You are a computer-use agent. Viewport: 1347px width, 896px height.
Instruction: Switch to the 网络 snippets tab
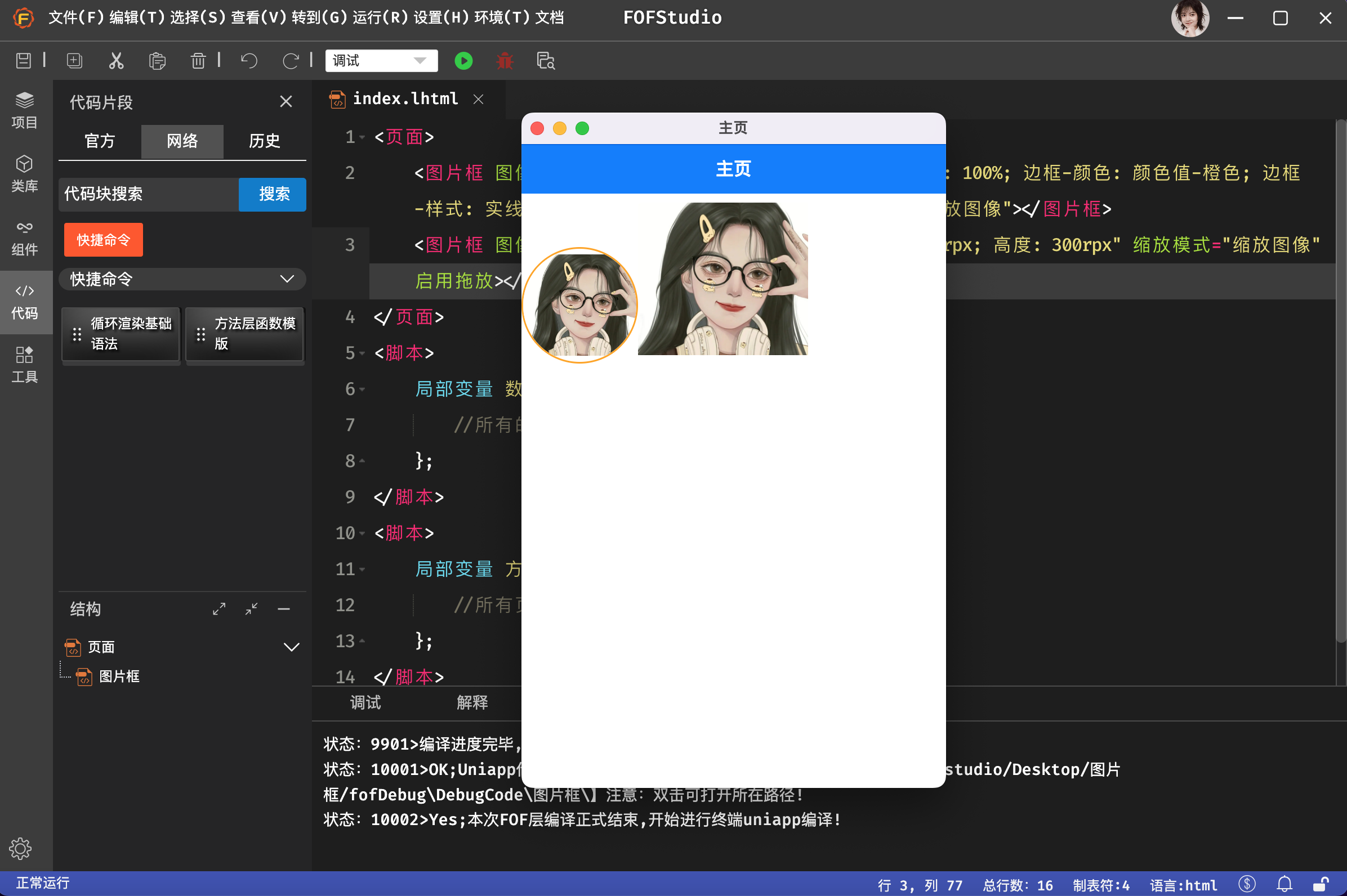pos(182,141)
